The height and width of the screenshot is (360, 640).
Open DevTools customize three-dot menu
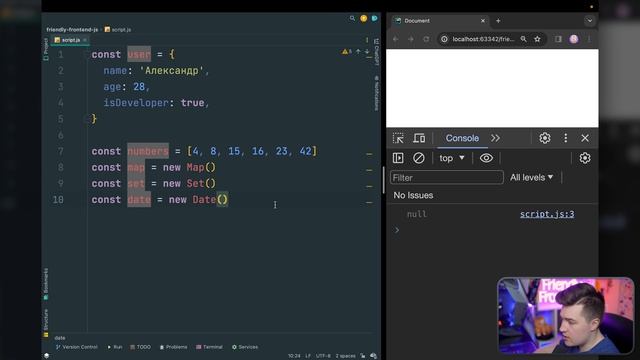pyautogui.click(x=565, y=138)
